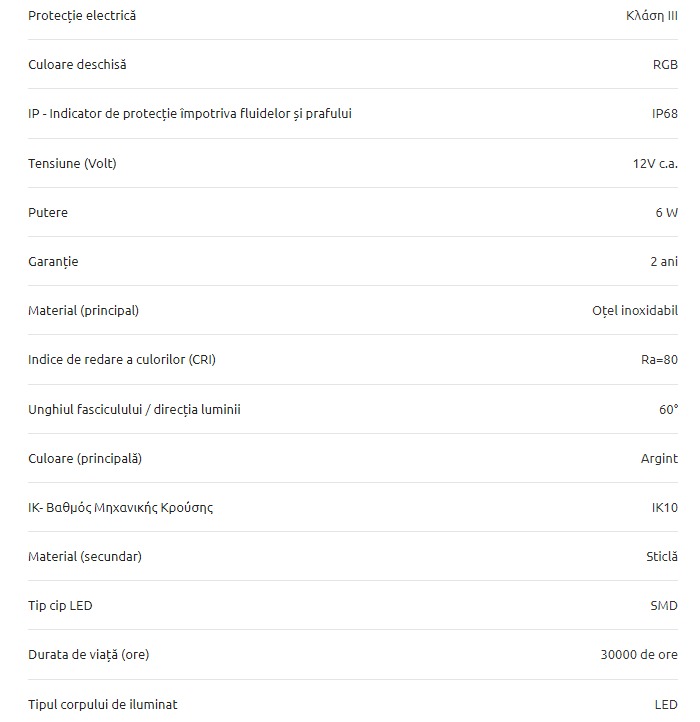Click the color rendering index (CRI) label
This screenshot has height=722, width=700.
pos(122,360)
